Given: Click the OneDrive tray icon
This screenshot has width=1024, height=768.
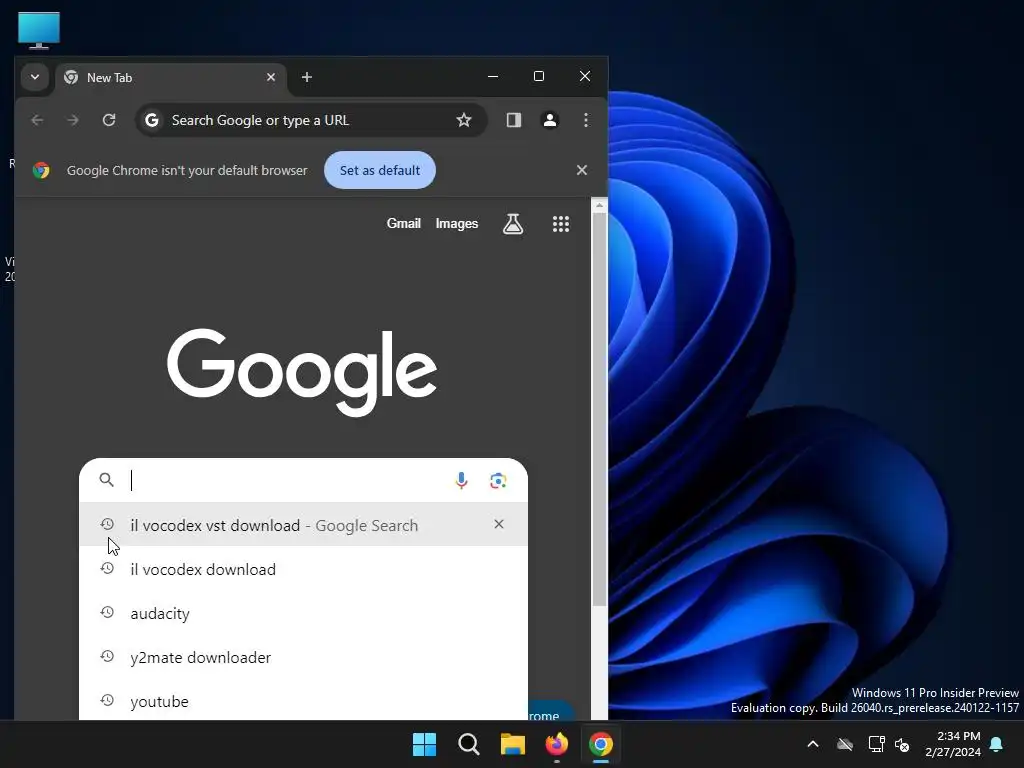Looking at the screenshot, I should click(x=845, y=744).
